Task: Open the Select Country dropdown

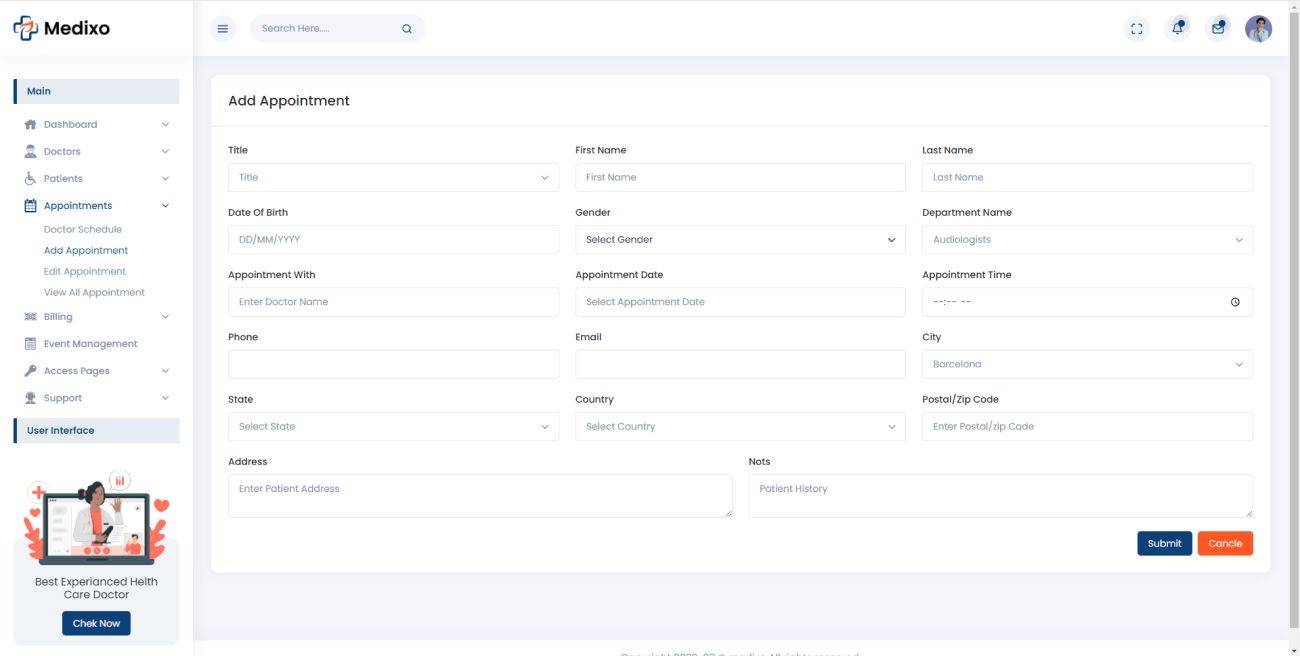Action: (740, 427)
